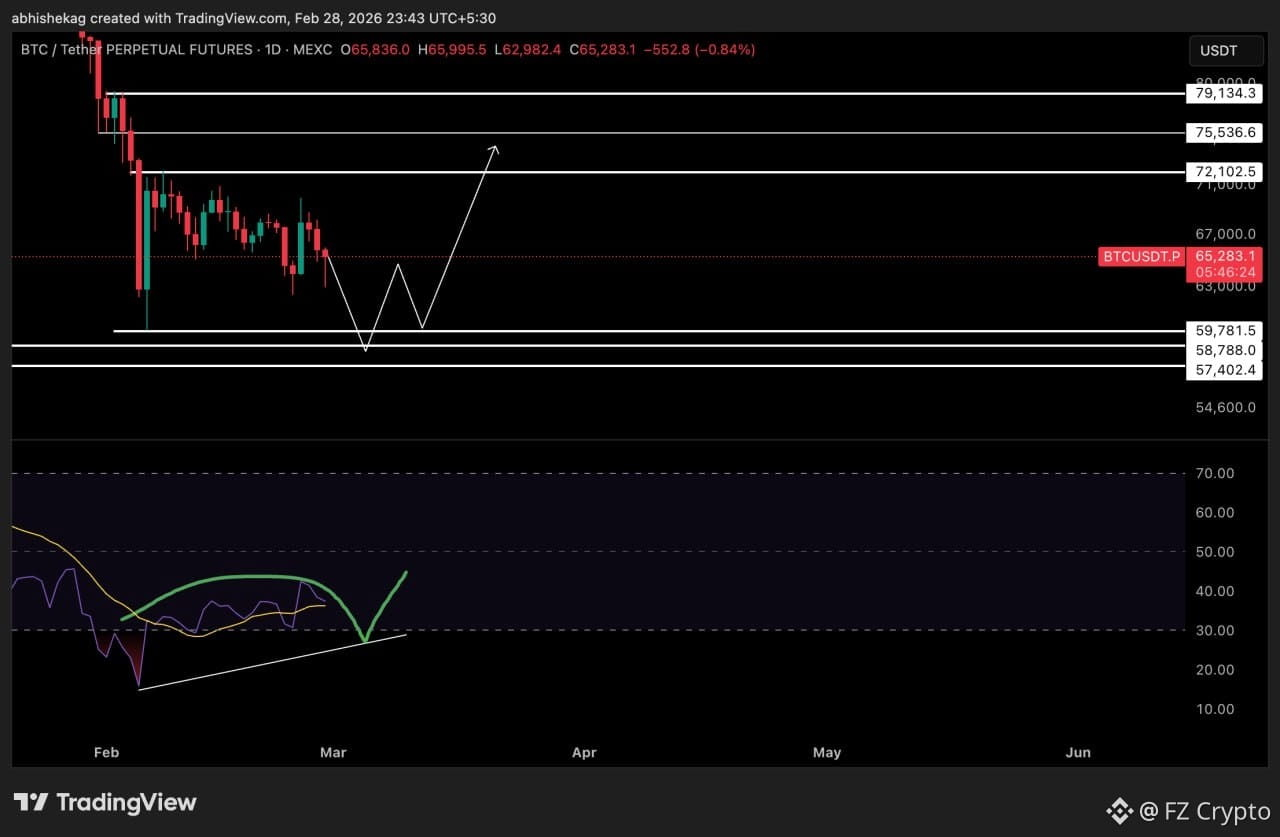This screenshot has width=1280, height=837.
Task: Click the BTC / Tether PERPETUAL FUTURES symbol title
Action: click(x=137, y=49)
